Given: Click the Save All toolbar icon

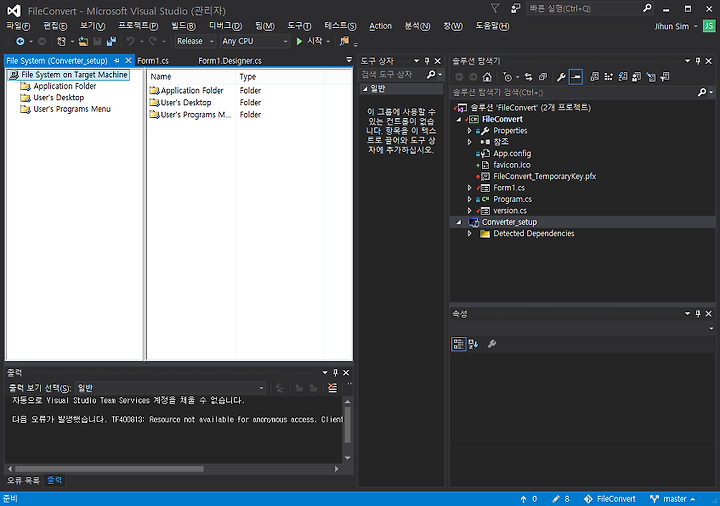Looking at the screenshot, I should point(111,41).
